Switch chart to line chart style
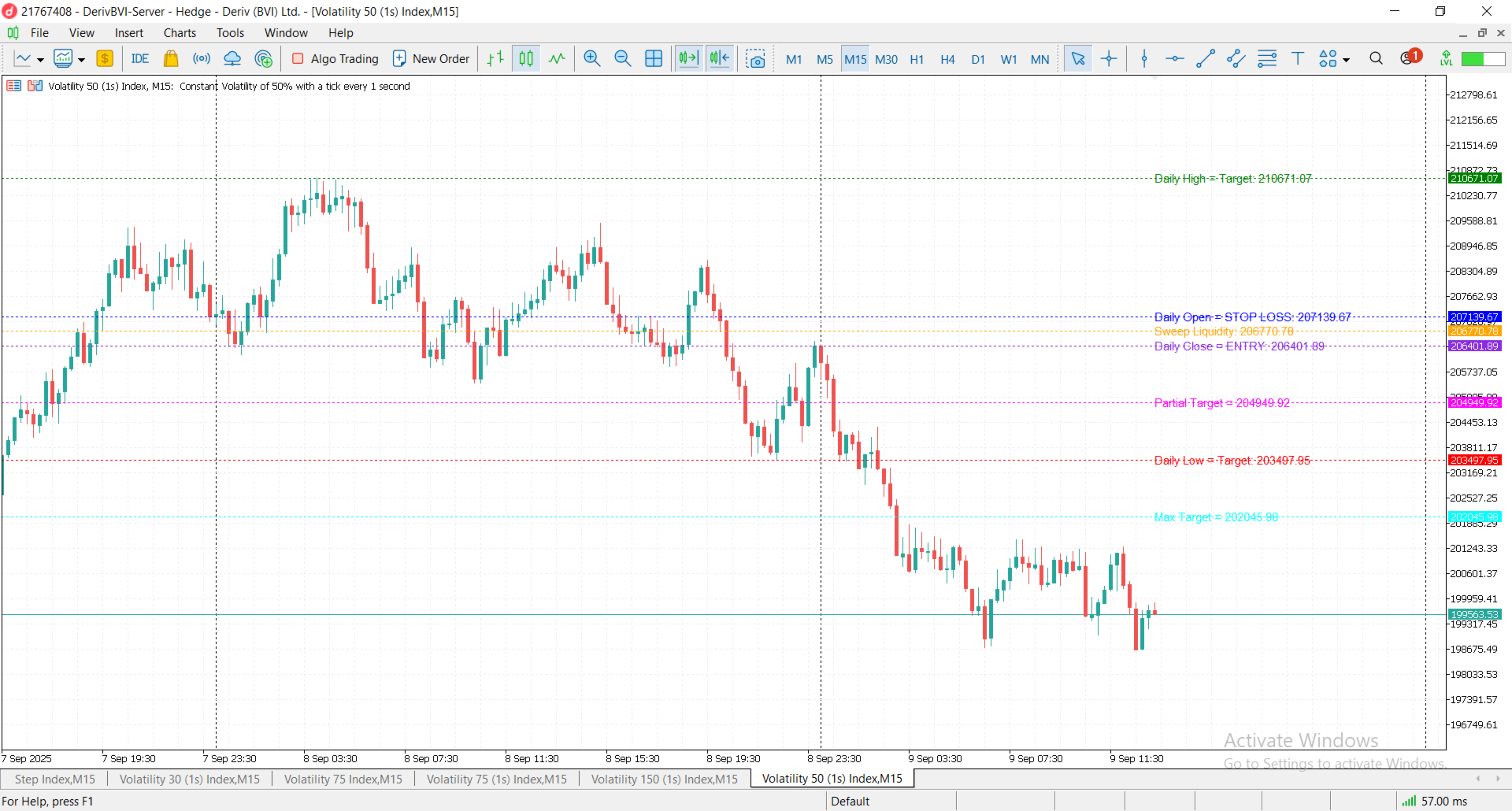The image size is (1512, 811). point(557,59)
